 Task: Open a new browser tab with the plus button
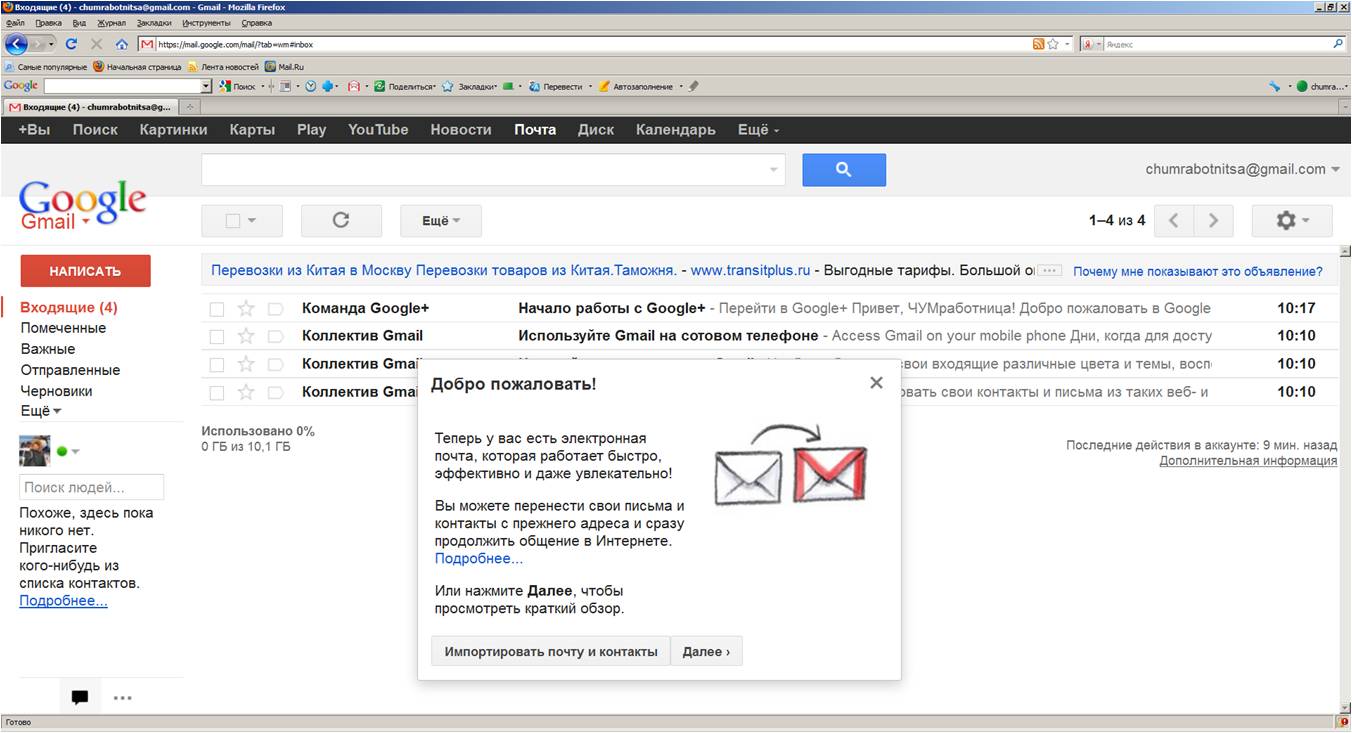tap(190, 106)
